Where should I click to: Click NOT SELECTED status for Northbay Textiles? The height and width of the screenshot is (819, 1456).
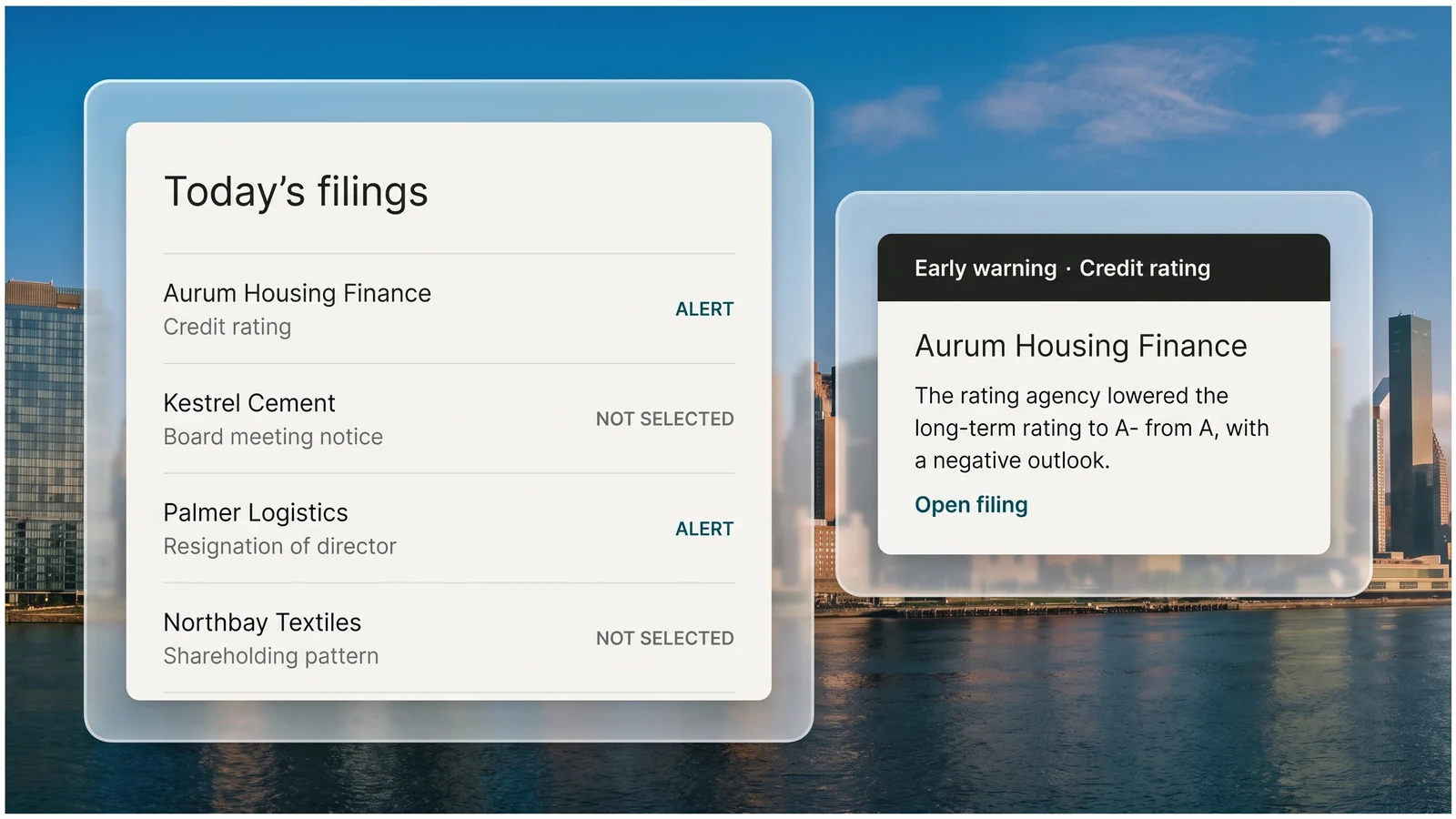(x=665, y=638)
